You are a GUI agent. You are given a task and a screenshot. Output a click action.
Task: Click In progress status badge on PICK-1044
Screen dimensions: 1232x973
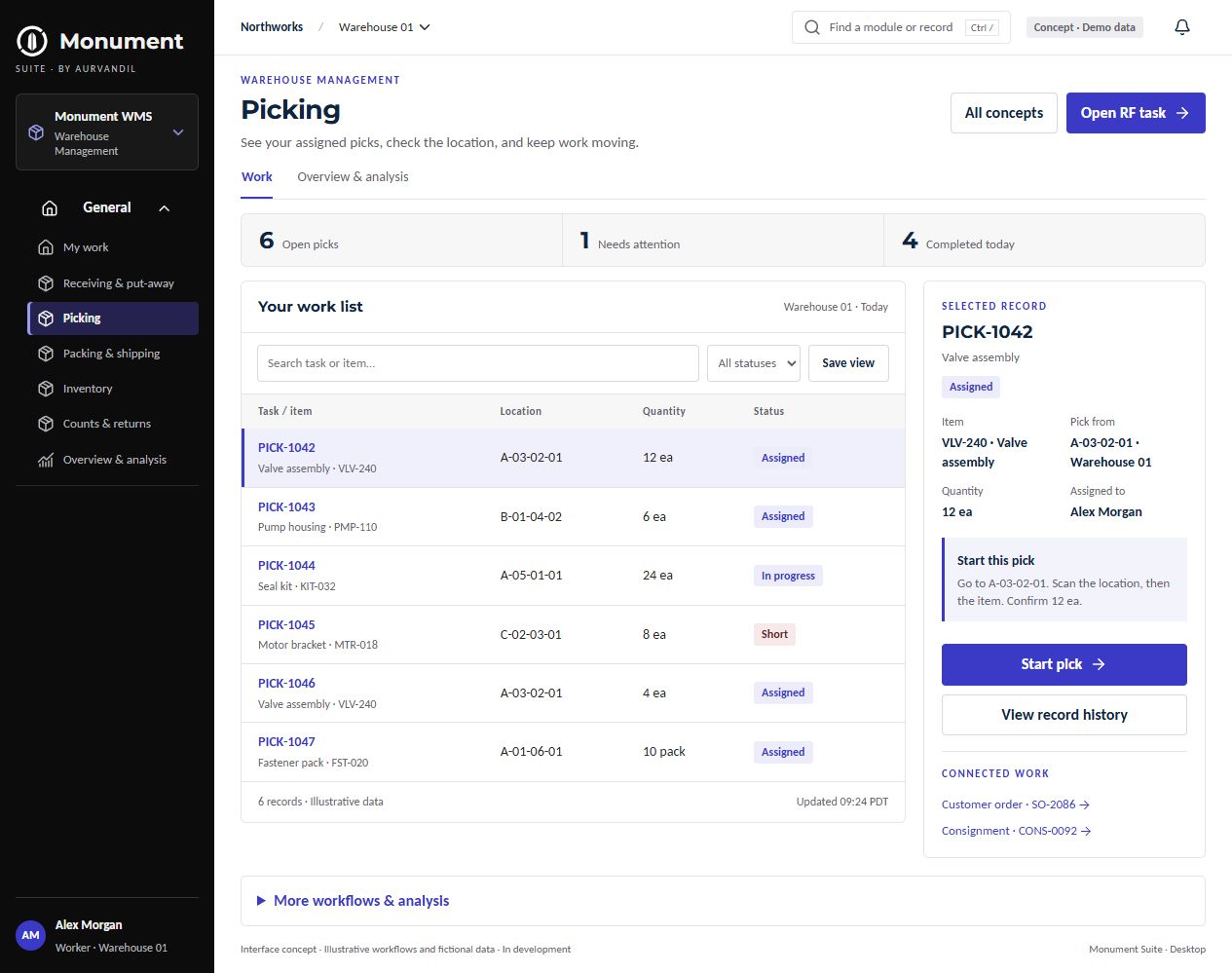point(788,576)
